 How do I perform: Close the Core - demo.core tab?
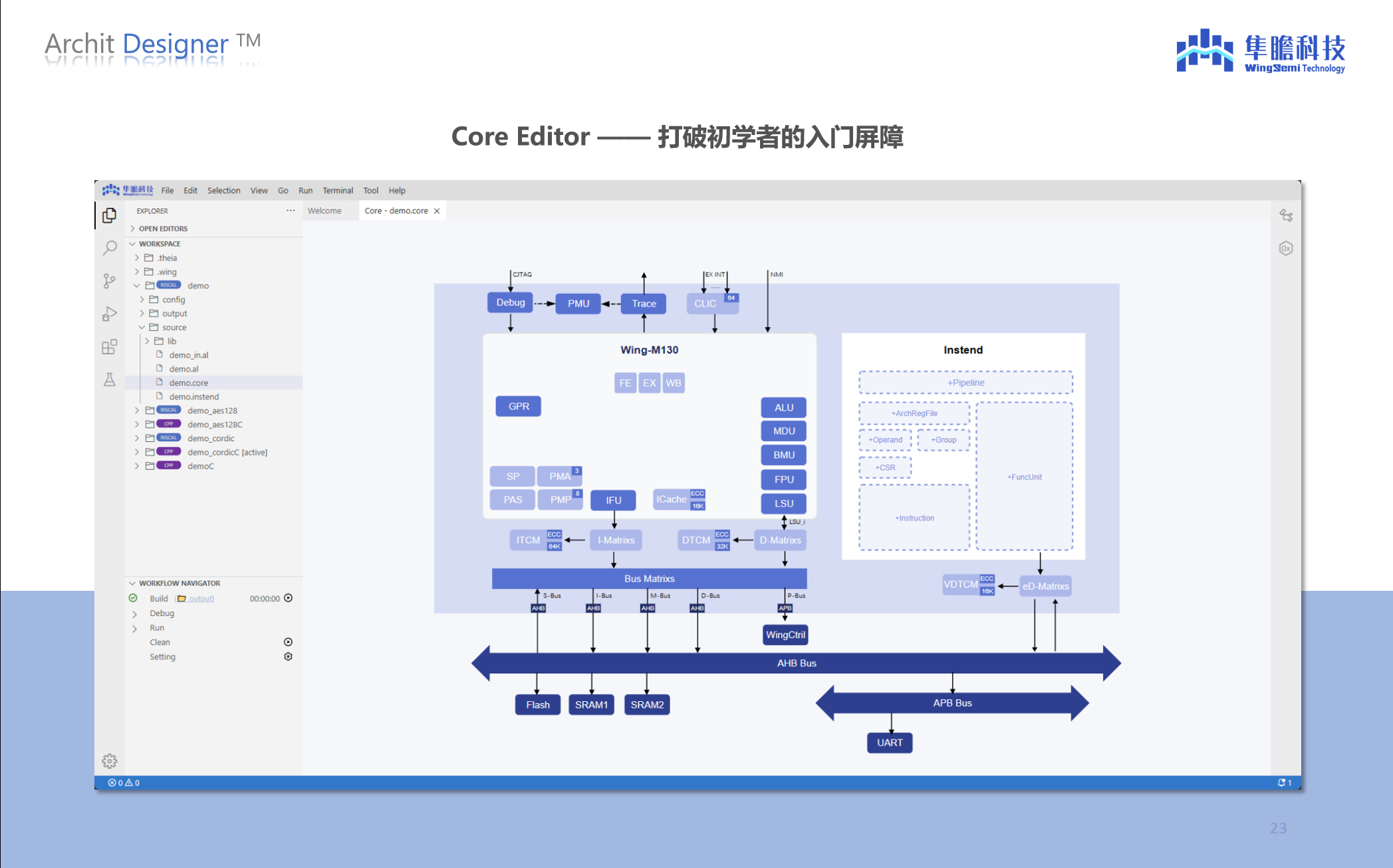437,211
